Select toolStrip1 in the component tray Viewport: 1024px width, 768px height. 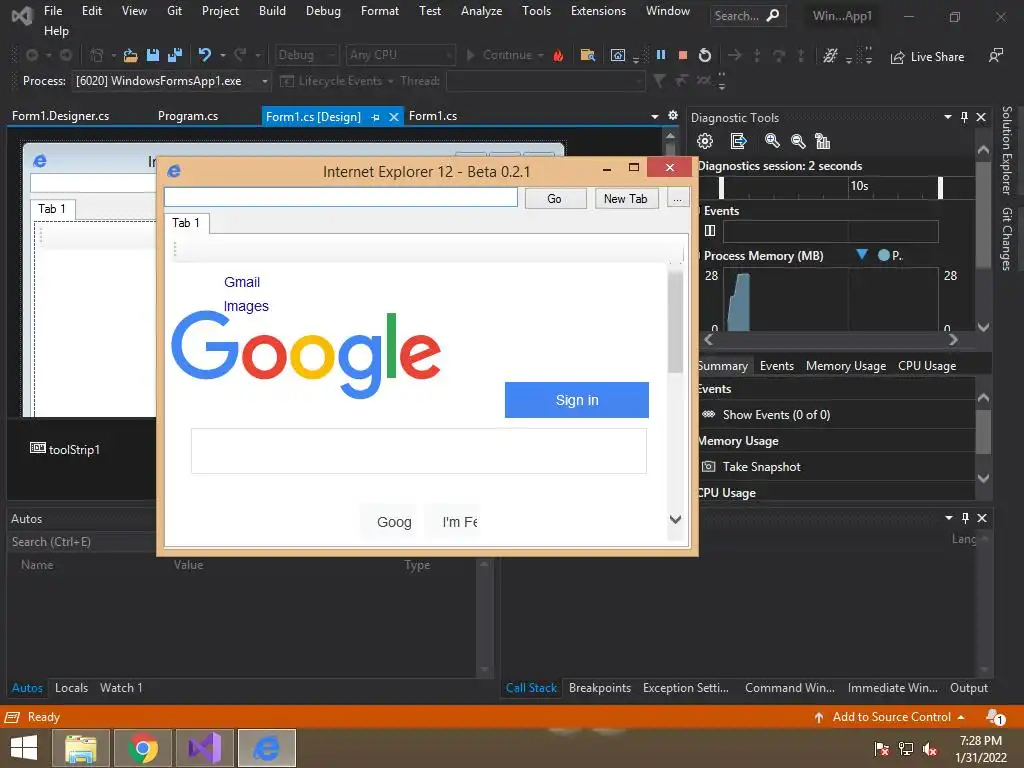(65, 449)
